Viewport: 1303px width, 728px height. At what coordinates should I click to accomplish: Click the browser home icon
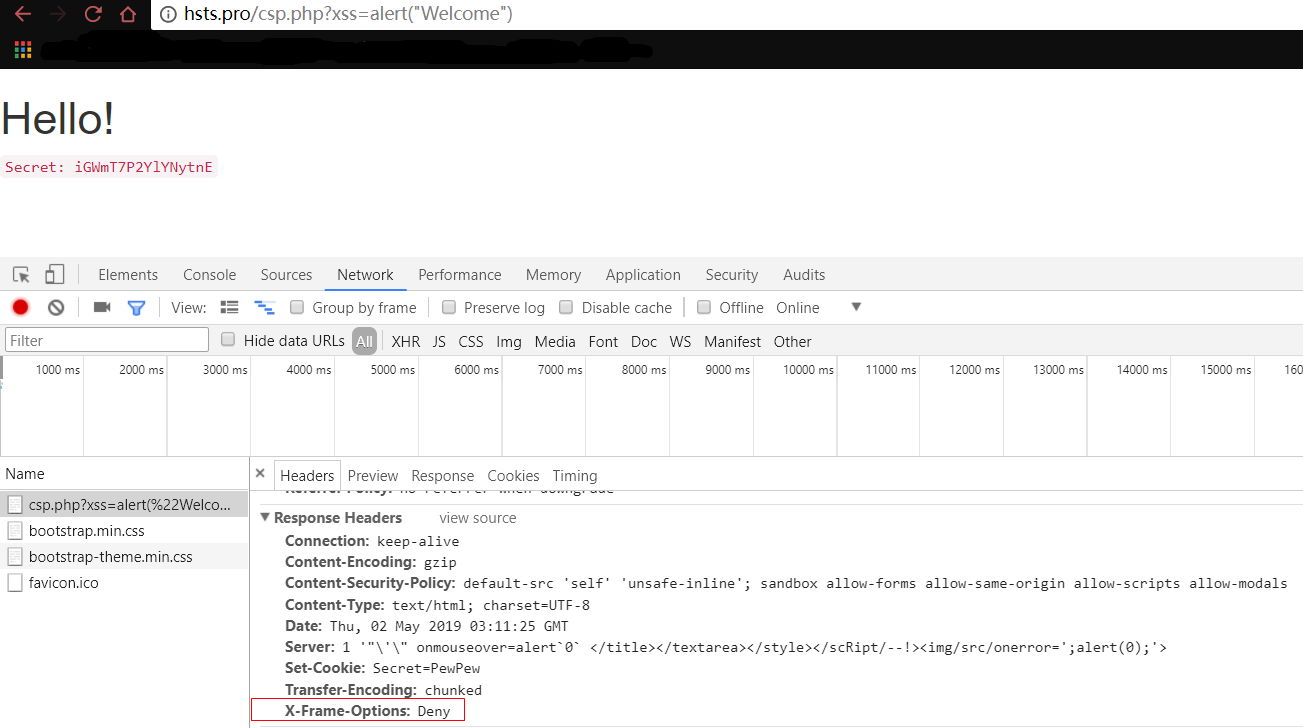128,14
